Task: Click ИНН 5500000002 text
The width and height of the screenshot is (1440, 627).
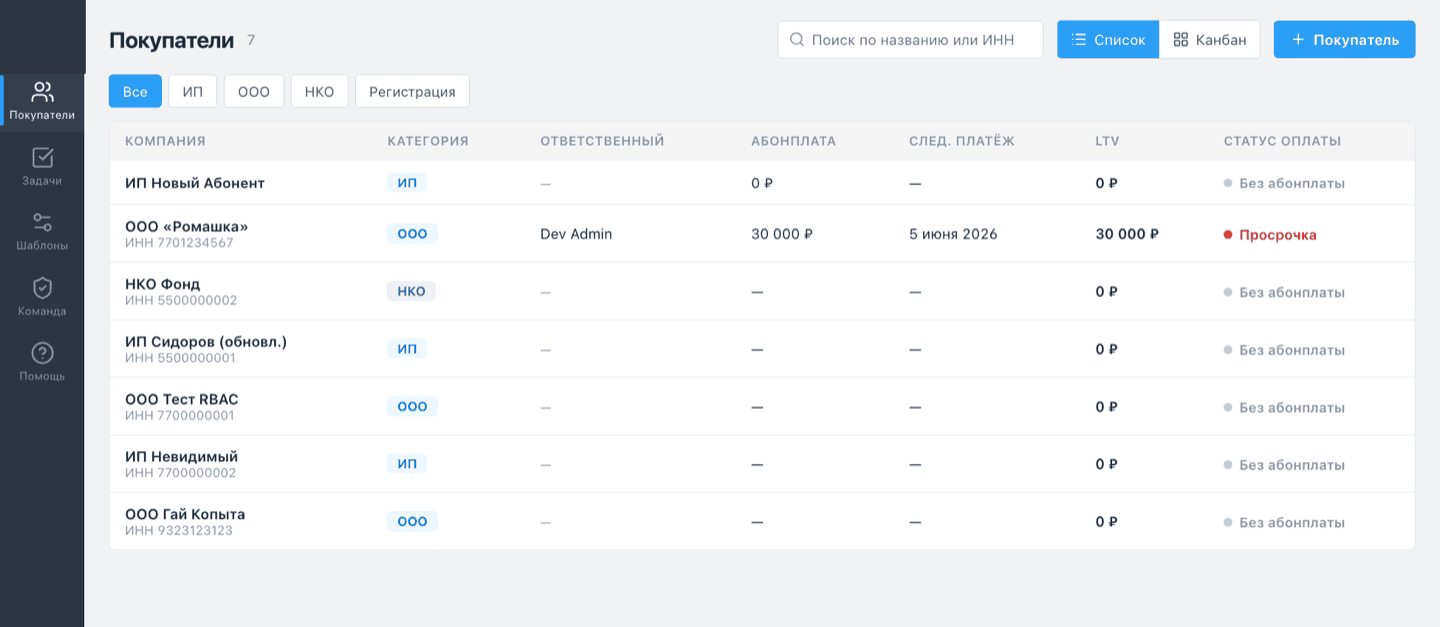Action: pyautogui.click(x=181, y=300)
